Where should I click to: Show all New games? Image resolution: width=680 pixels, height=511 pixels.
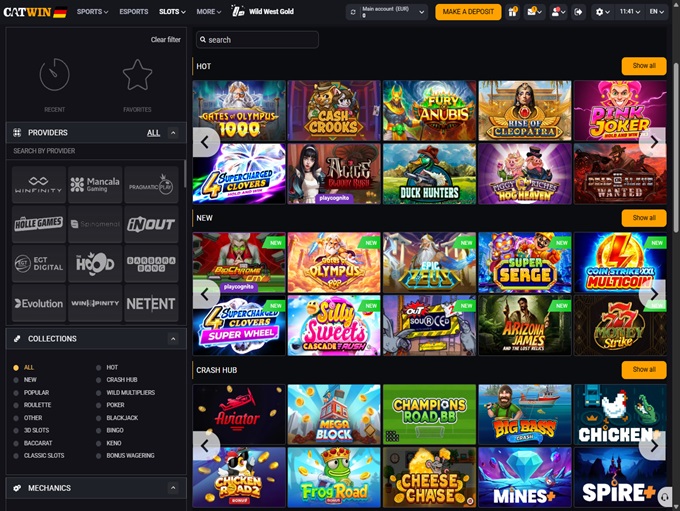tap(644, 218)
